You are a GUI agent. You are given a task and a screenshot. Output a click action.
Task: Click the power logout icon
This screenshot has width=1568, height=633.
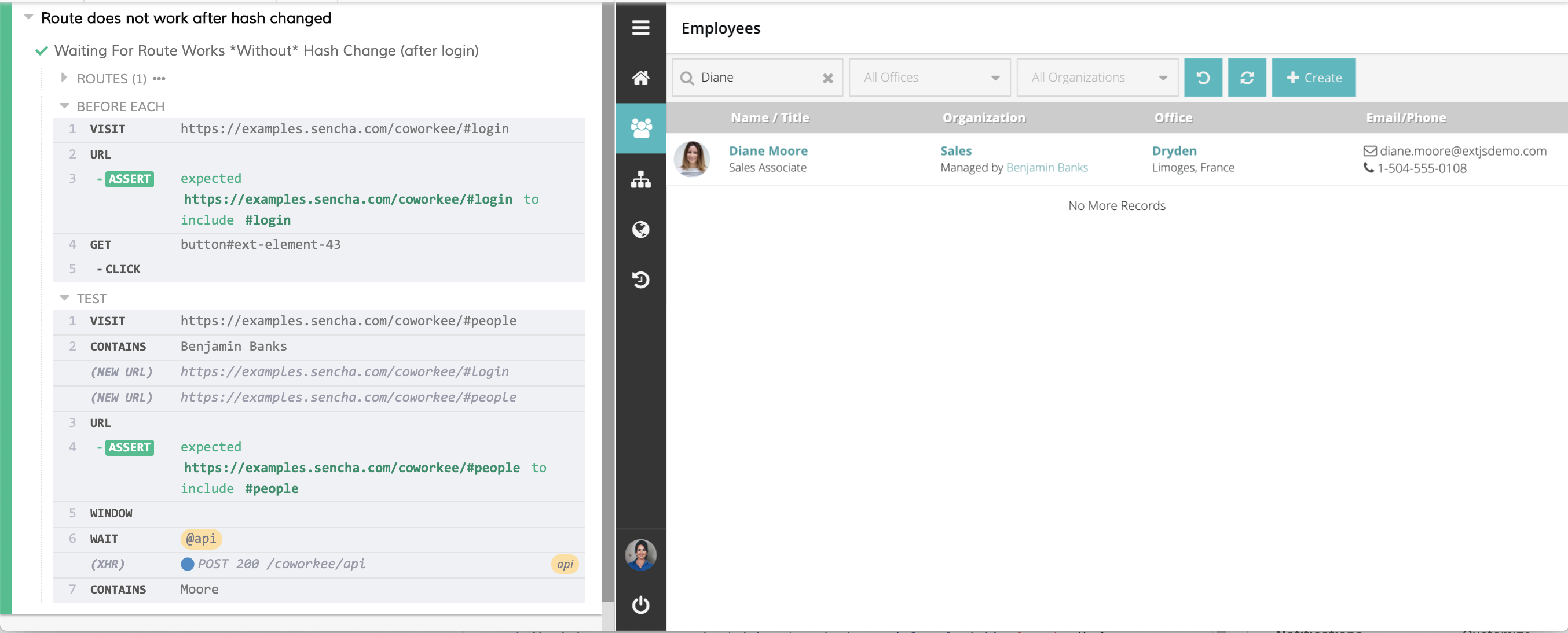(x=640, y=605)
